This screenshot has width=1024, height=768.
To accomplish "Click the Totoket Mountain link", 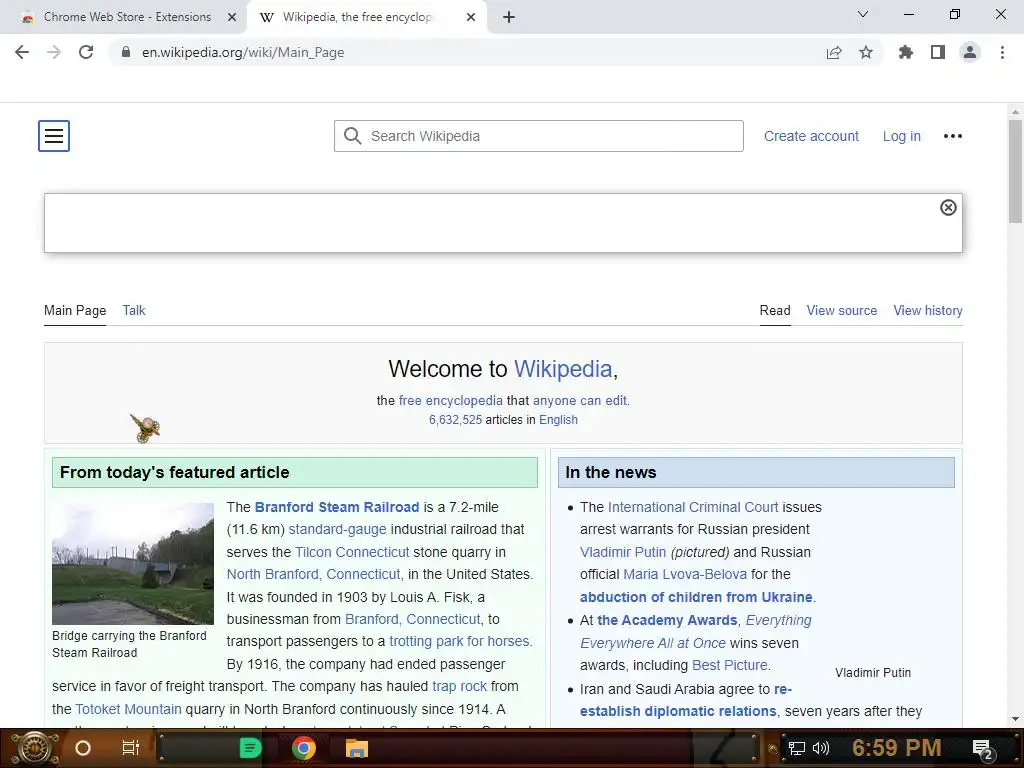I will tap(128, 709).
